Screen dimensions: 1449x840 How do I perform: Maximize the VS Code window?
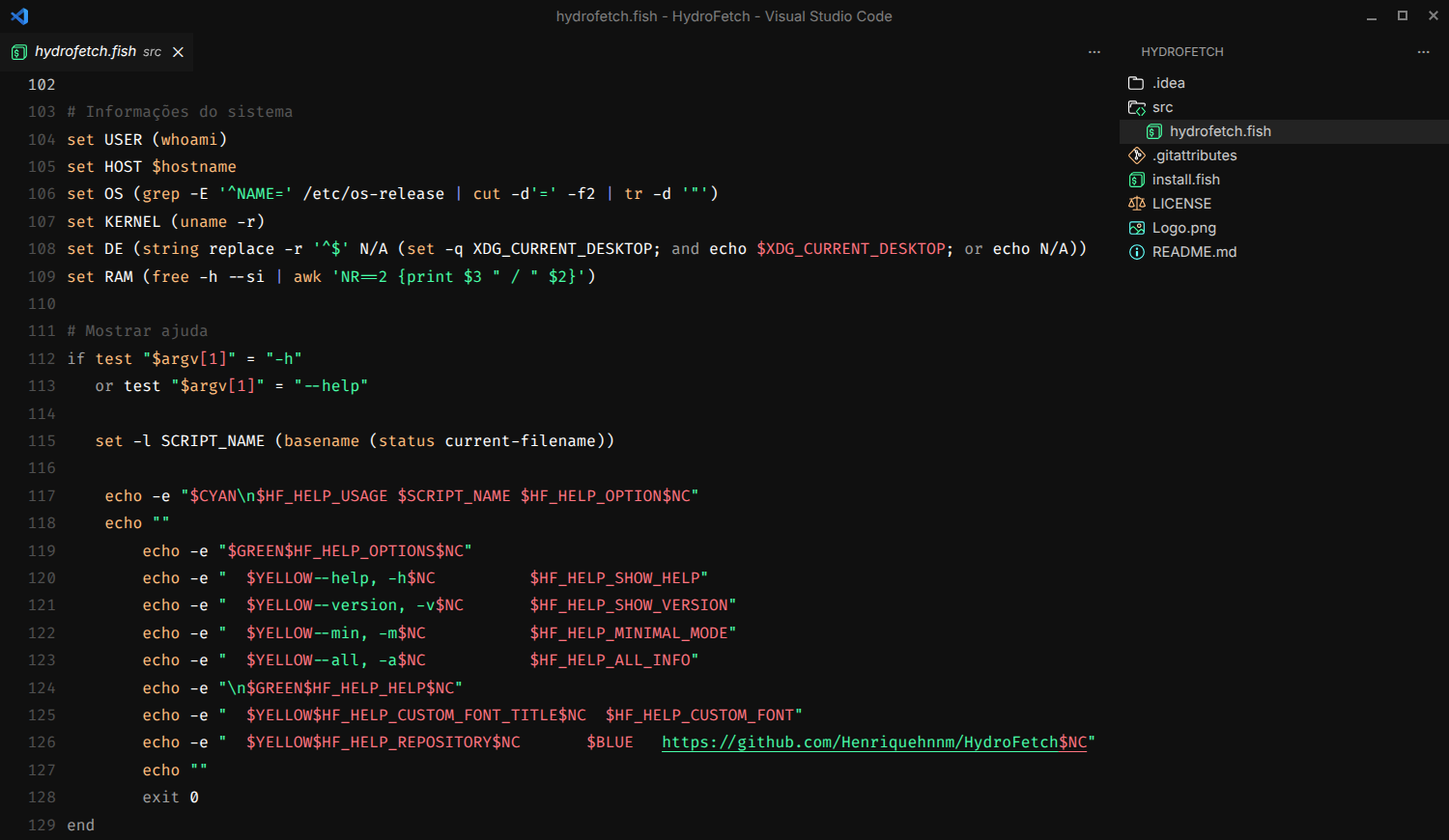pyautogui.click(x=1403, y=16)
